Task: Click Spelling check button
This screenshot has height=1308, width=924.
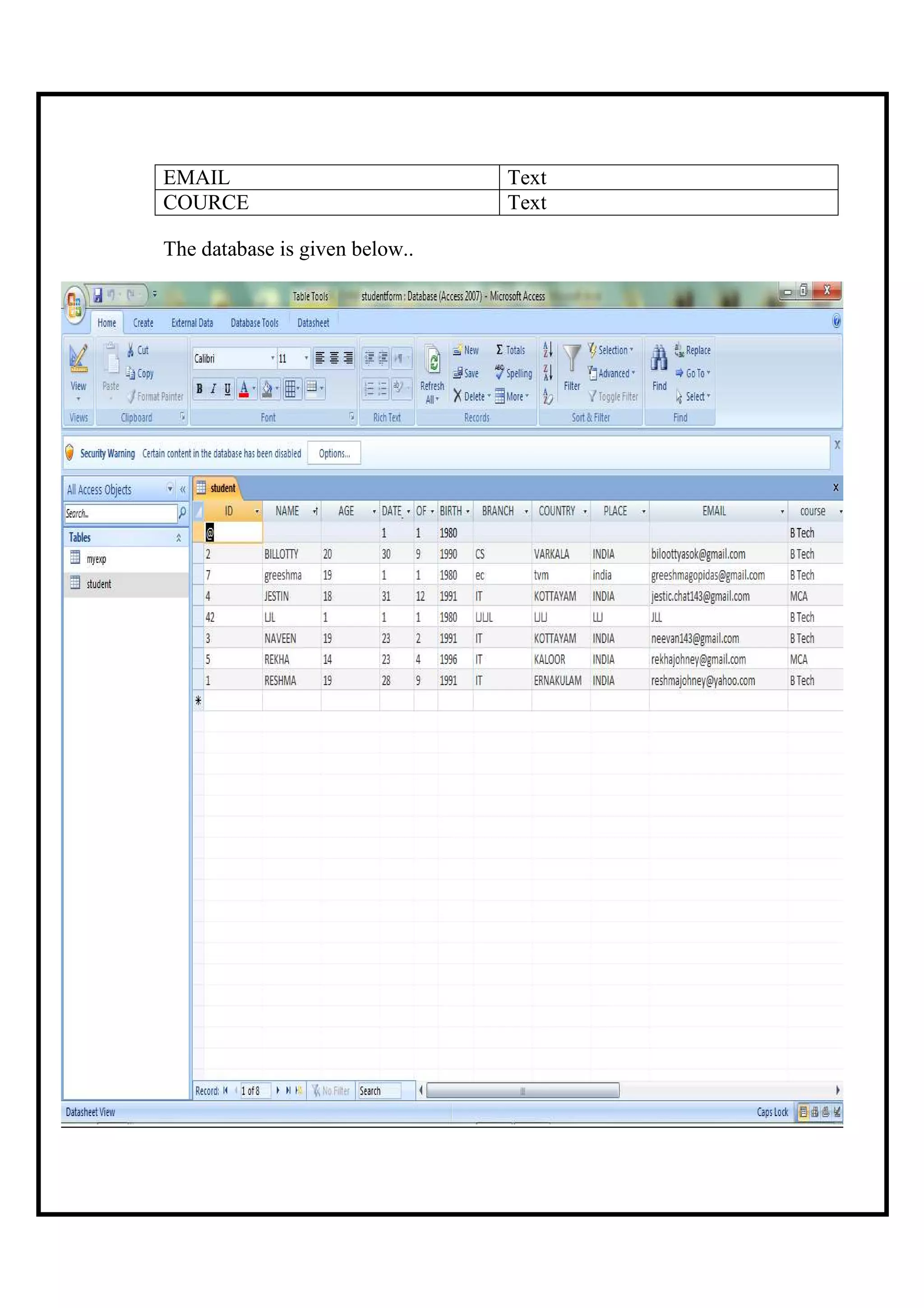Action: pos(513,373)
